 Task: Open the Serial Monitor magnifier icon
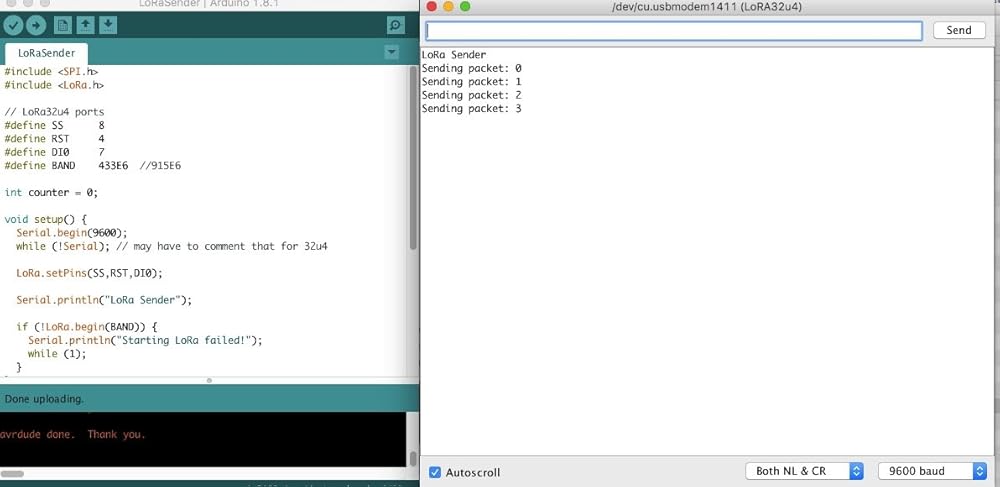395,25
